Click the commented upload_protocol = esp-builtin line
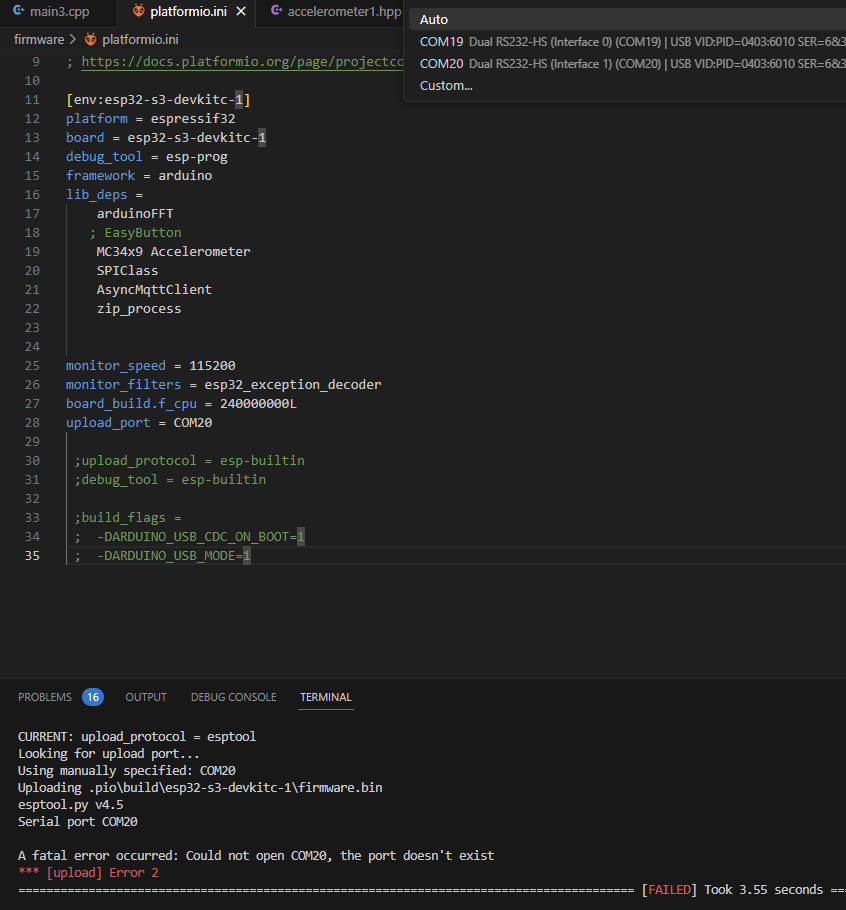 [189, 461]
